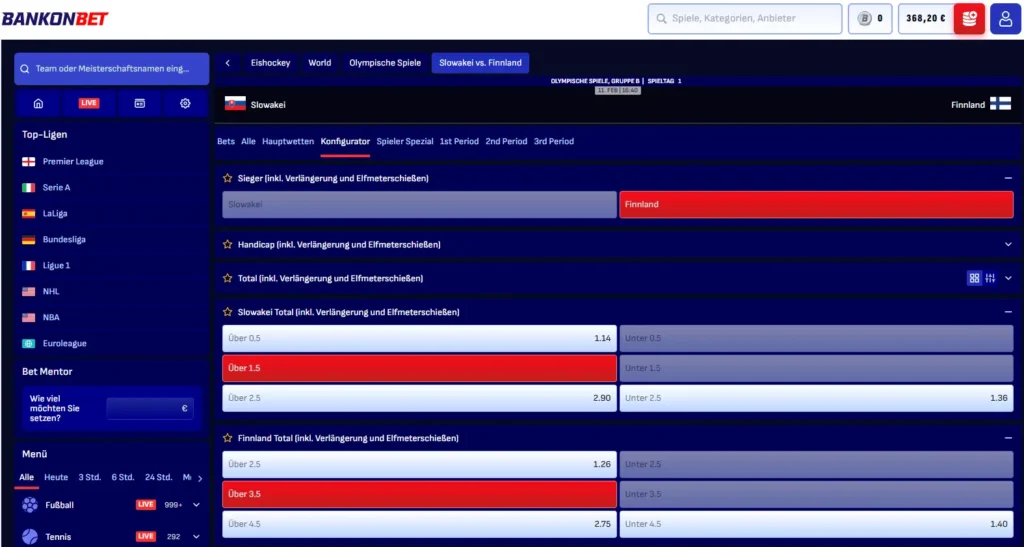Expand the Fußball sport list

(x=196, y=505)
